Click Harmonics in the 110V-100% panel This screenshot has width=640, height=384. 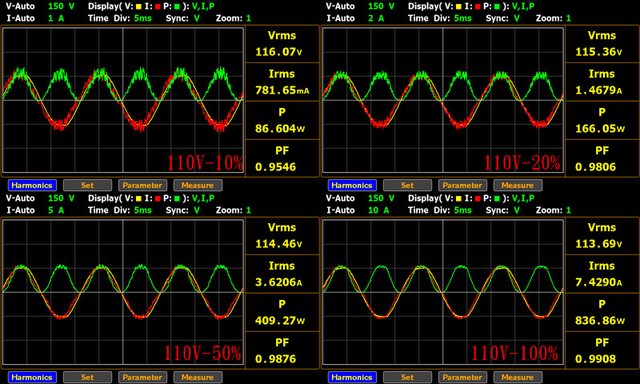click(352, 377)
